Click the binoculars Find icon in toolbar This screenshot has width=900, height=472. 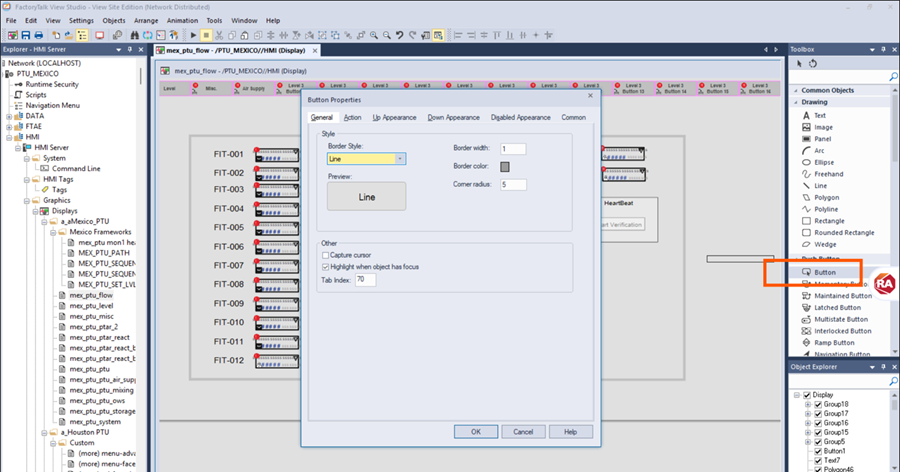(134, 35)
